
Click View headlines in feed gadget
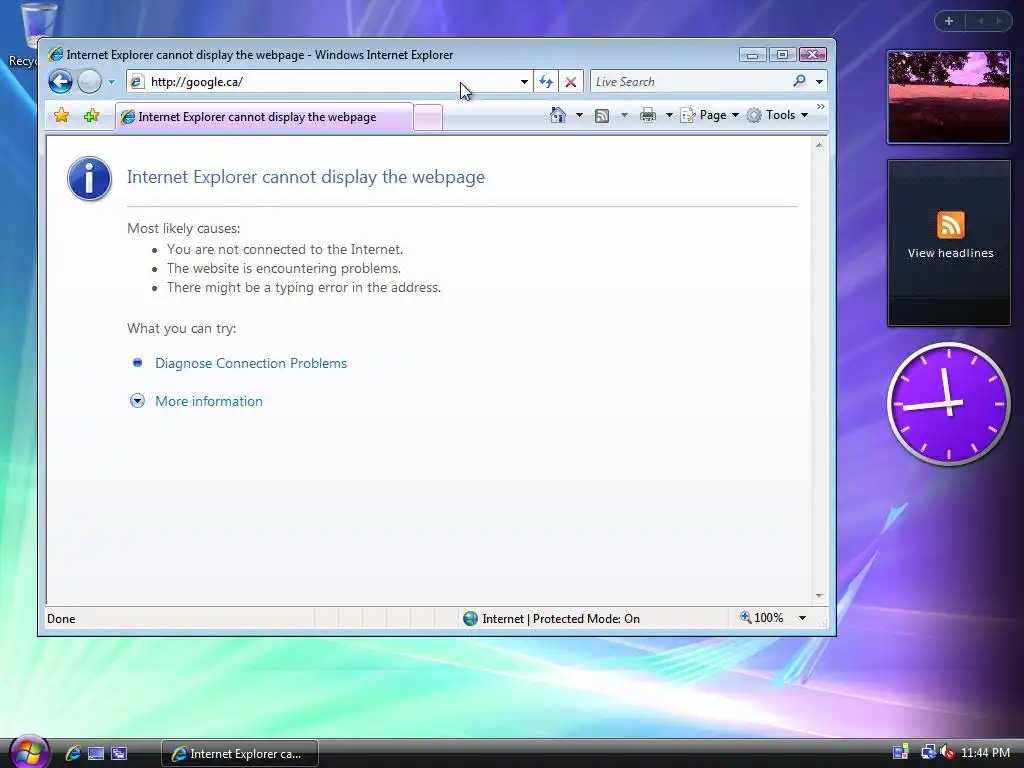pos(950,253)
